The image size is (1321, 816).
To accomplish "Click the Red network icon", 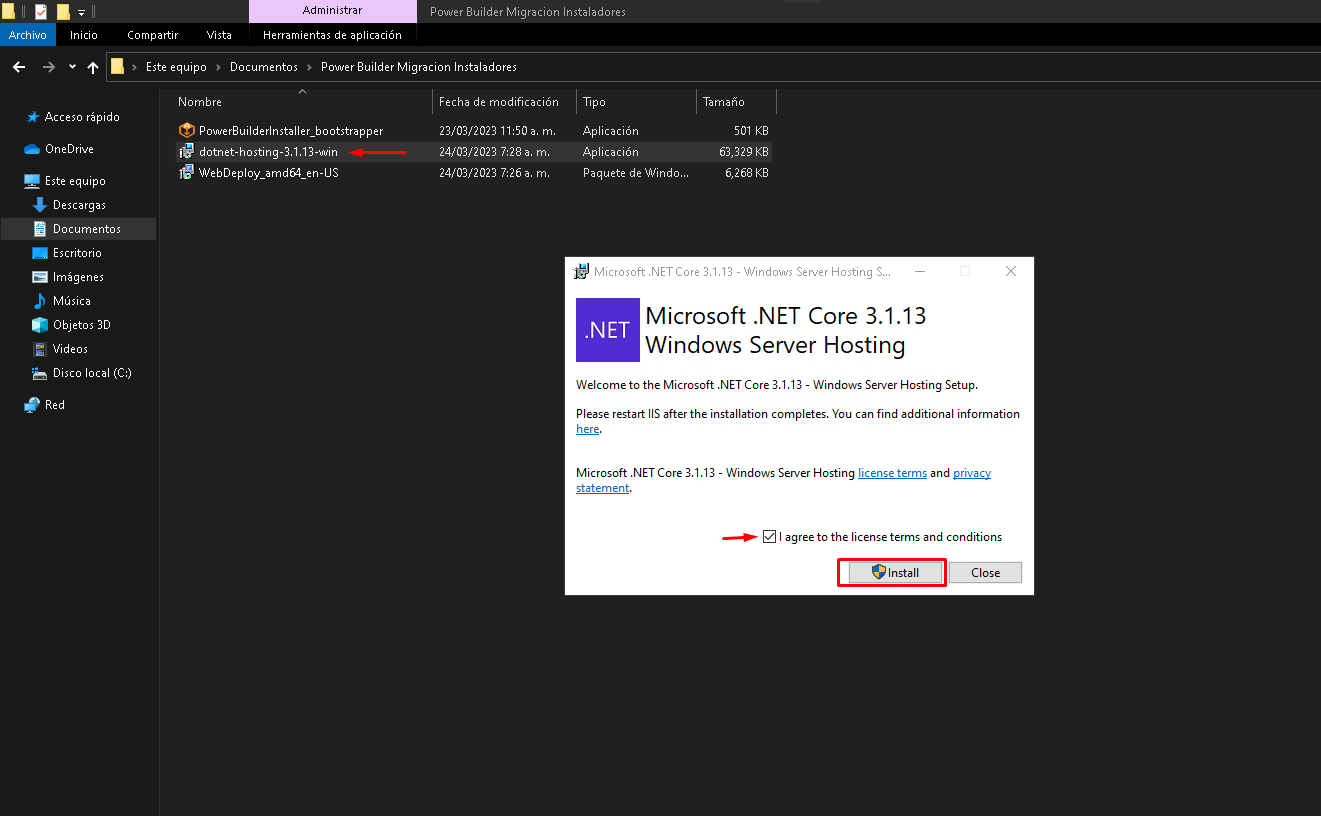I will (32, 405).
